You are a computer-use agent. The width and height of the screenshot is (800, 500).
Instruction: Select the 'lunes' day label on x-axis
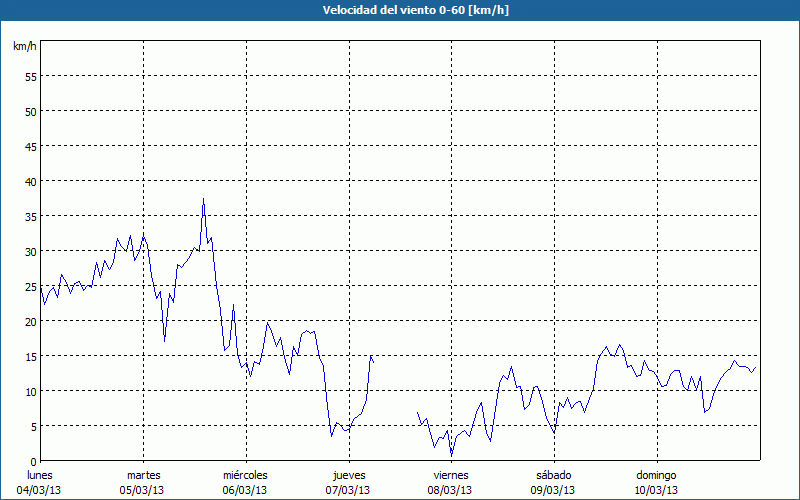pos(40,475)
